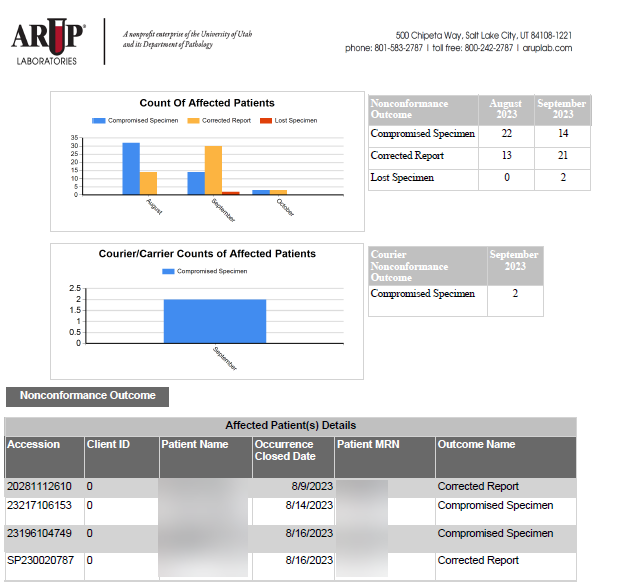This screenshot has height=582, width=627.
Task: Click the Affected Patient(s) Details table title
Action: [x=290, y=426]
